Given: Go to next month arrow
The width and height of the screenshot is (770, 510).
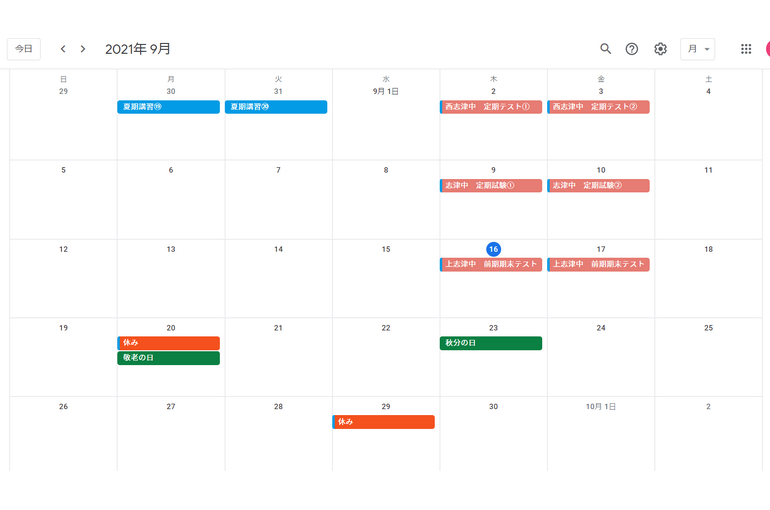Looking at the screenshot, I should click(83, 49).
